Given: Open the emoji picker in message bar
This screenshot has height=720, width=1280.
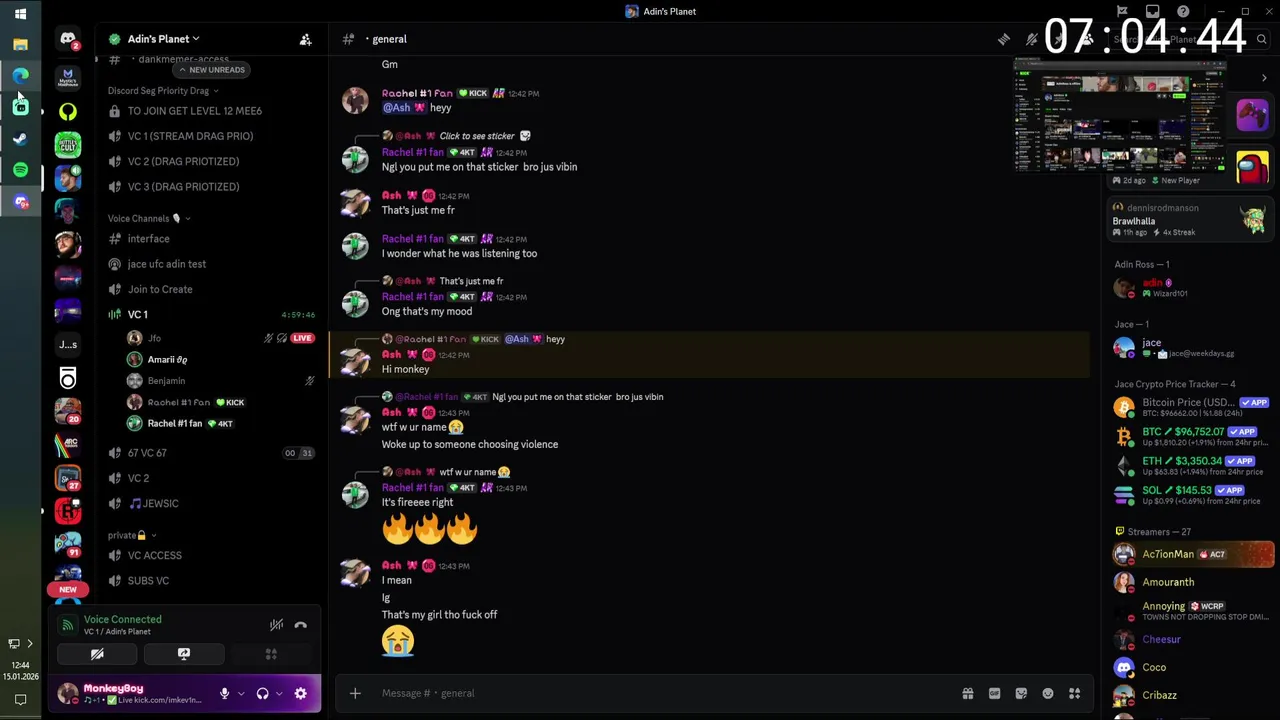Looking at the screenshot, I should pos(1047,693).
